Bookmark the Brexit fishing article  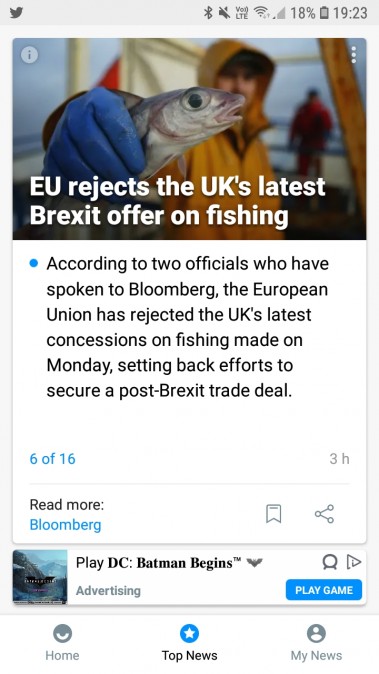point(274,514)
